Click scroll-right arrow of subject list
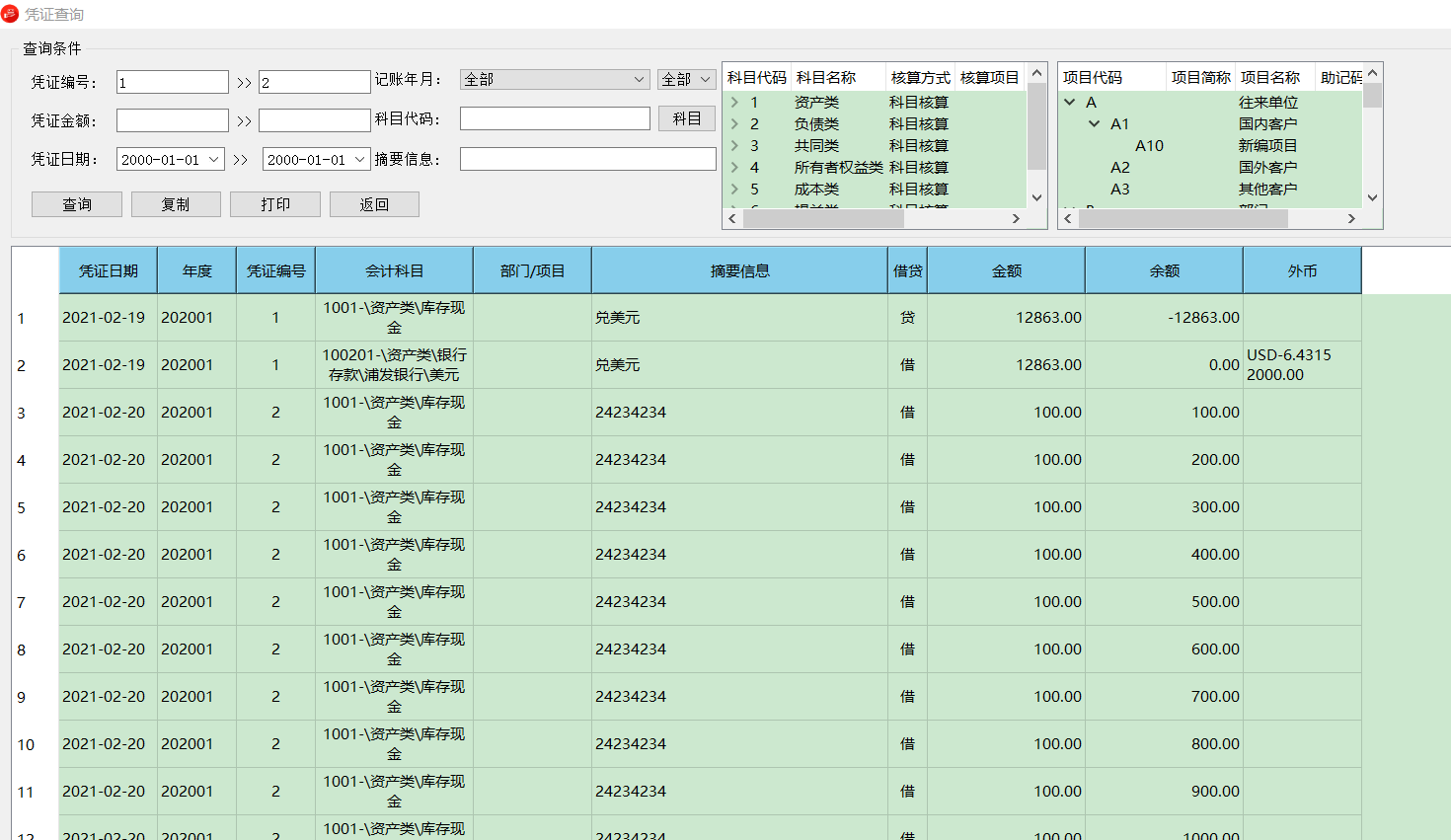Image resolution: width=1451 pixels, height=840 pixels. (x=1016, y=218)
